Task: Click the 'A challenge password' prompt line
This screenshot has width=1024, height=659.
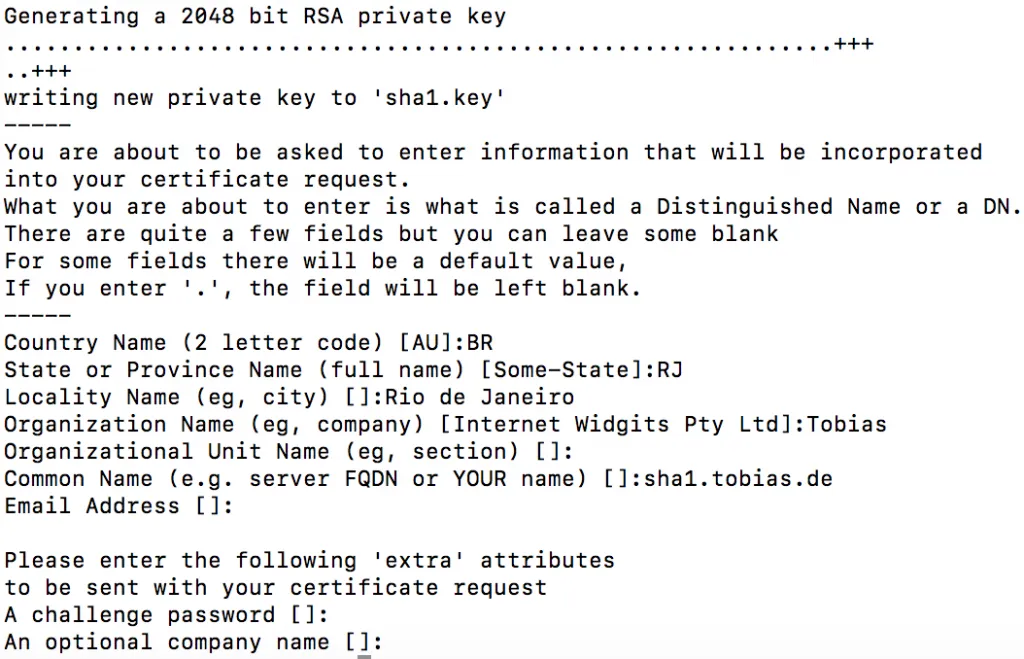Action: [166, 615]
